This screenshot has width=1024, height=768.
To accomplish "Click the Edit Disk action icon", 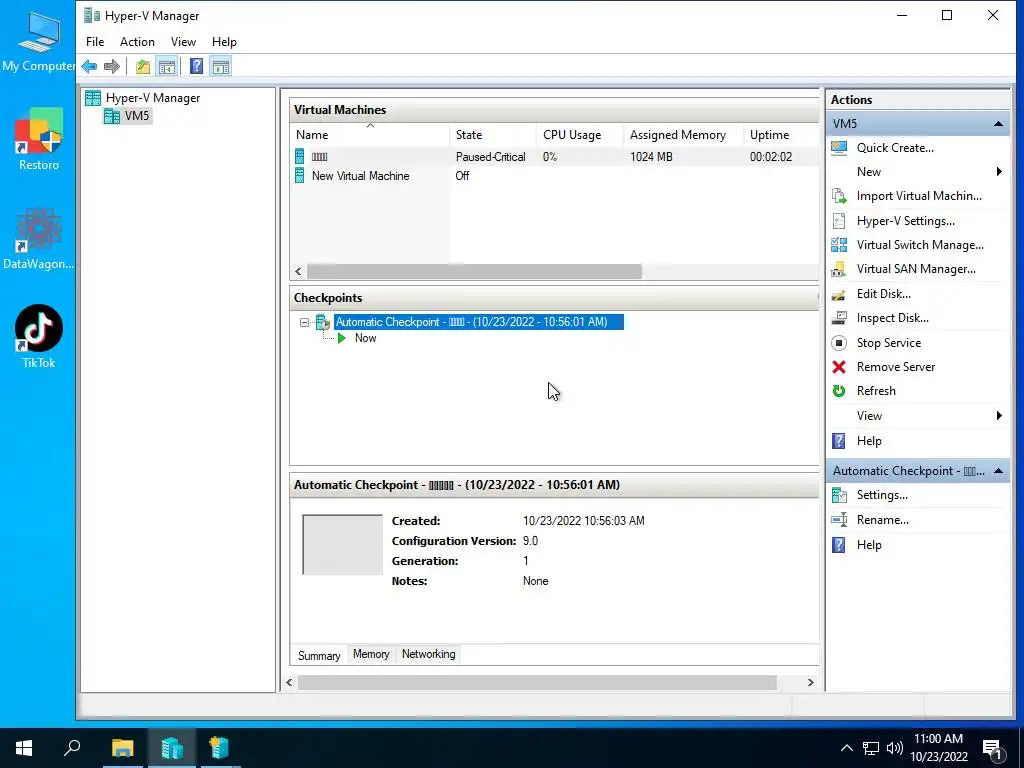I will tap(839, 294).
